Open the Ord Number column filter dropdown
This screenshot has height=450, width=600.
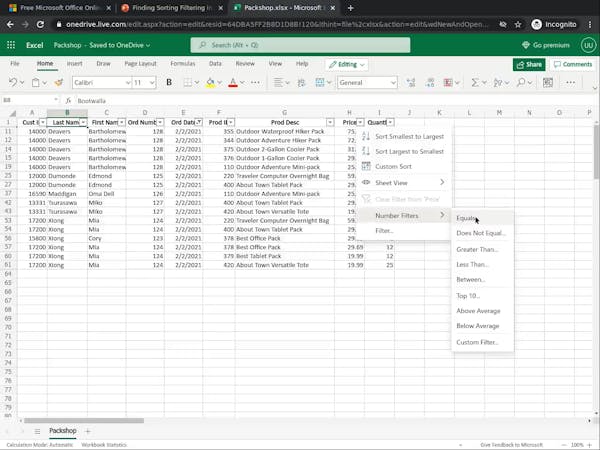[x=160, y=122]
